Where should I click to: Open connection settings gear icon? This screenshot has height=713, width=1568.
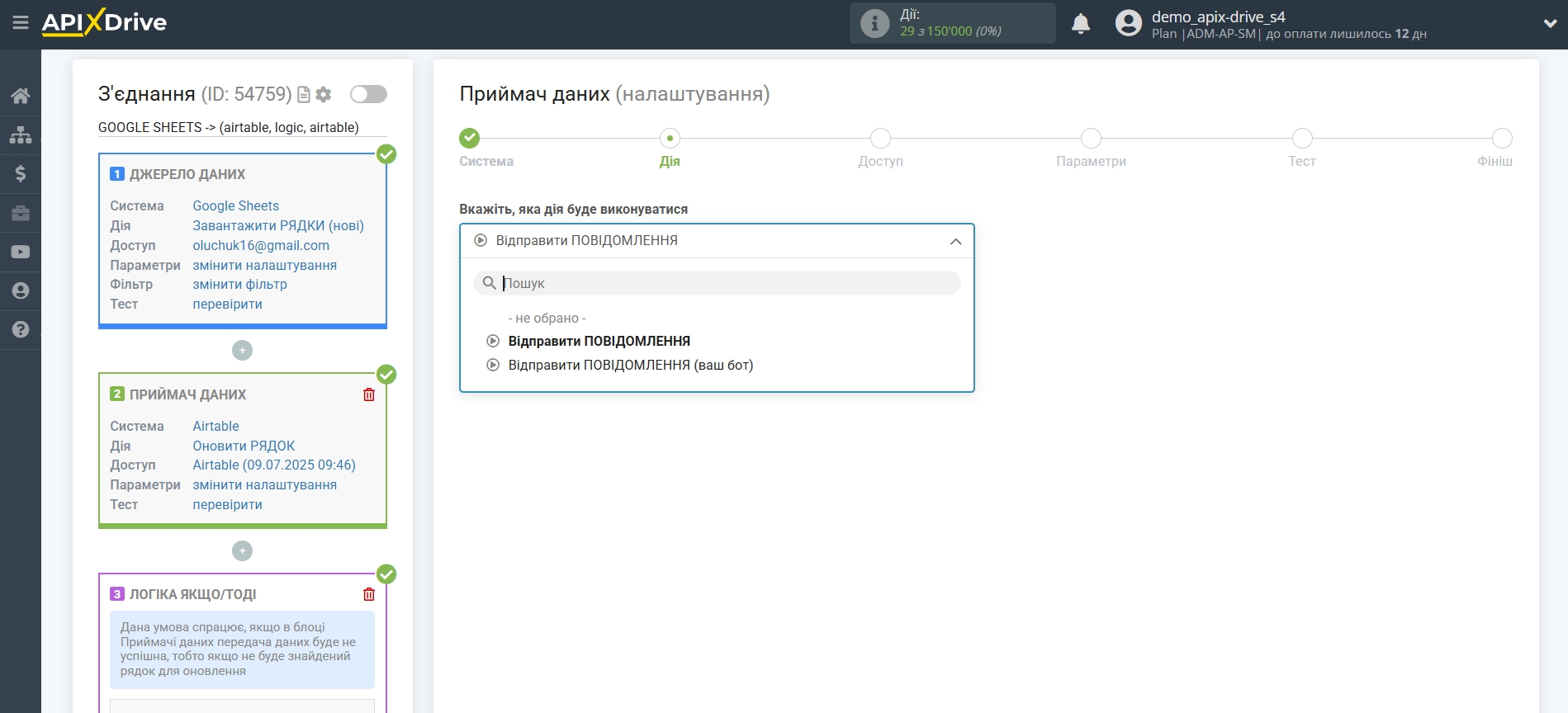coord(324,95)
